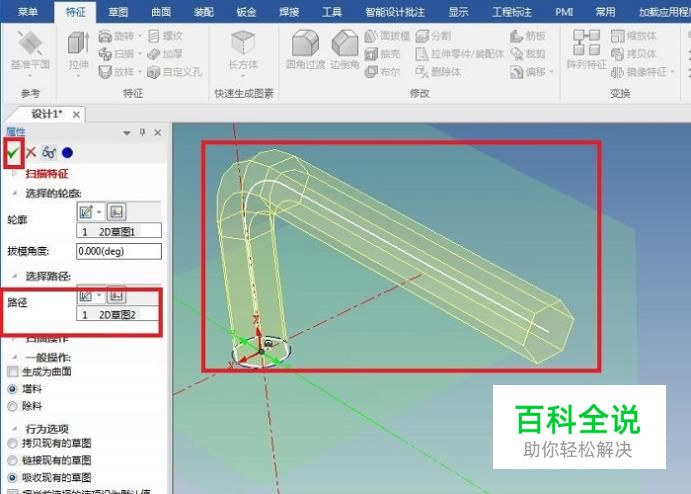Select the 裁剪 trim tool
This screenshot has width=691, height=494.
528,54
